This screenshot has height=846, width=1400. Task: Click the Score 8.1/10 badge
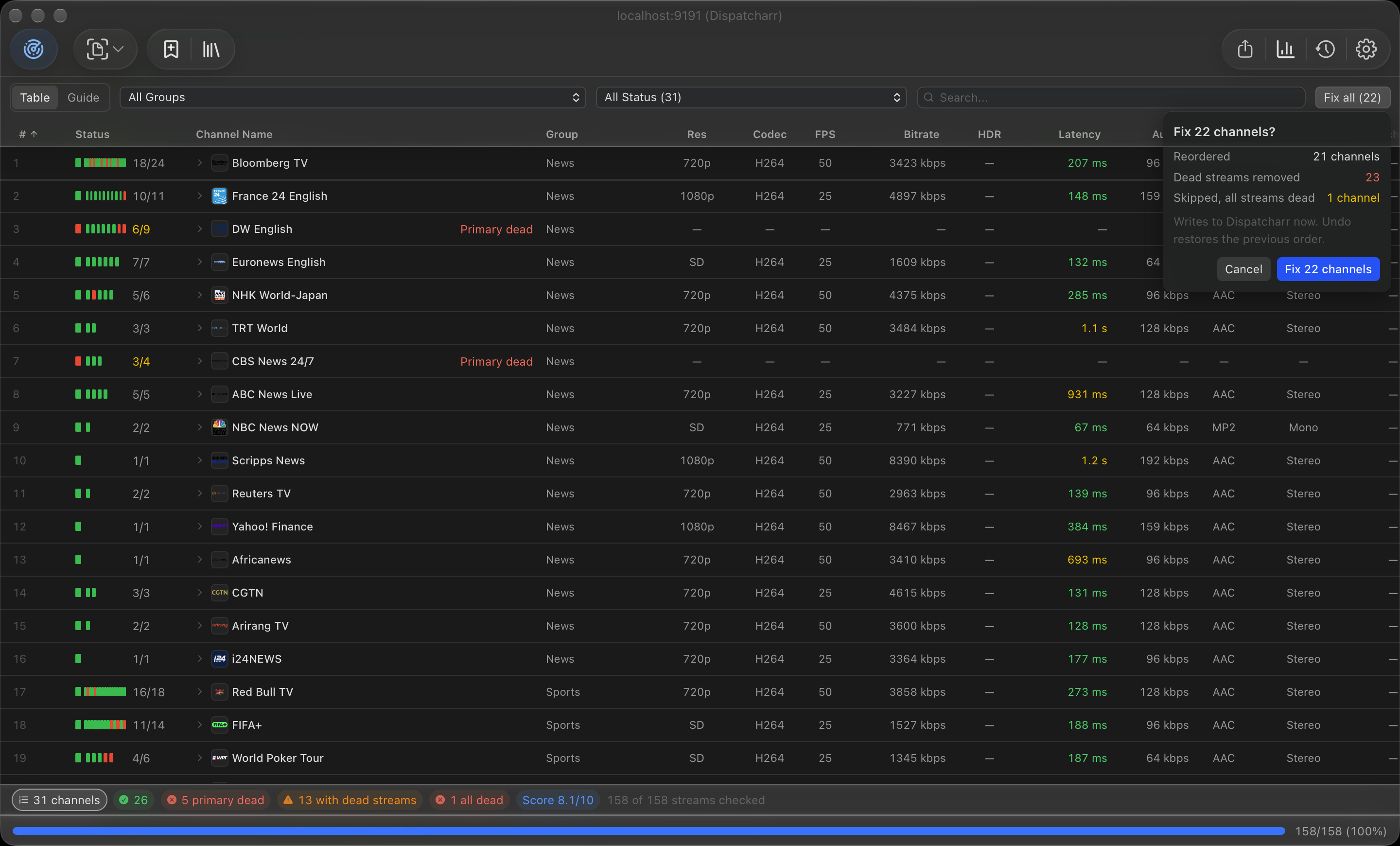[x=558, y=800]
